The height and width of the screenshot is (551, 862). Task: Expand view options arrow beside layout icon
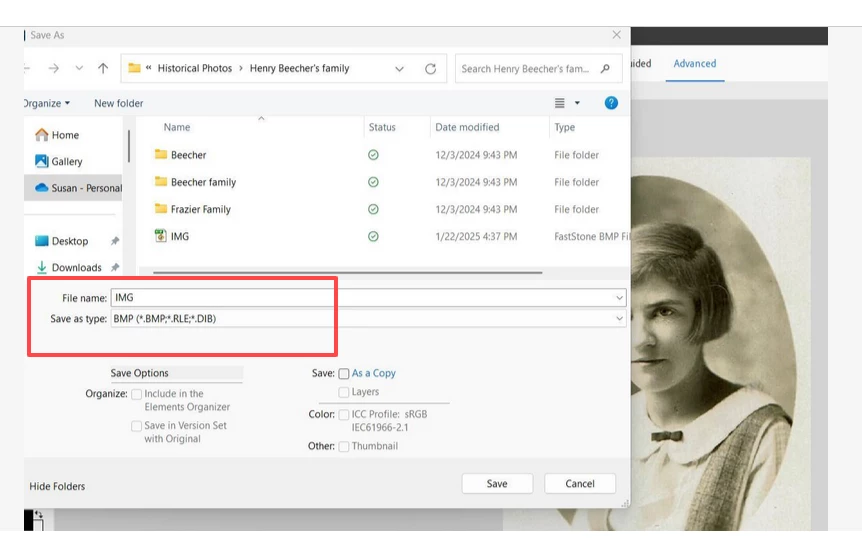click(x=577, y=103)
